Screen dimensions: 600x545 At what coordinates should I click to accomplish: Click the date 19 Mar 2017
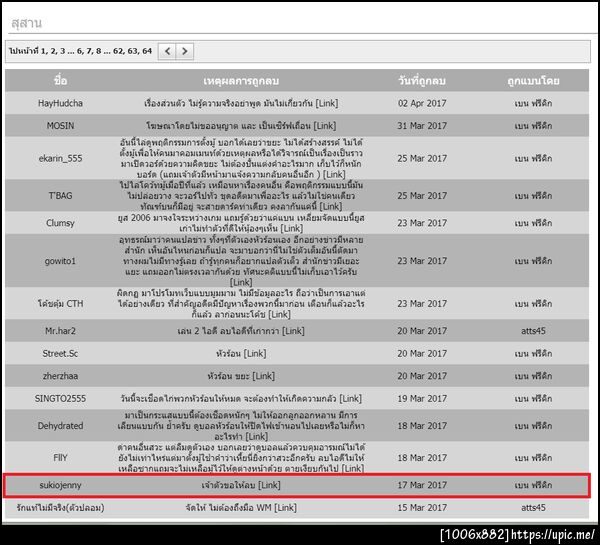(422, 398)
